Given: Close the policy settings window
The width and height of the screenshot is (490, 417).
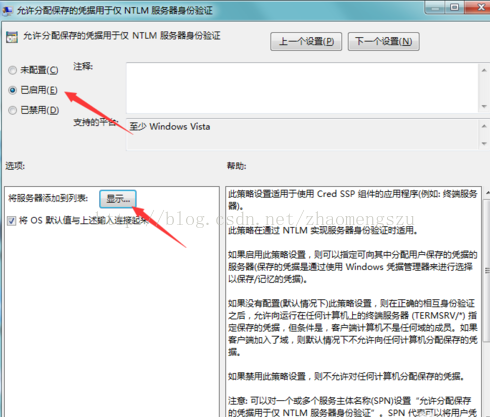Looking at the screenshot, I should (x=478, y=7).
